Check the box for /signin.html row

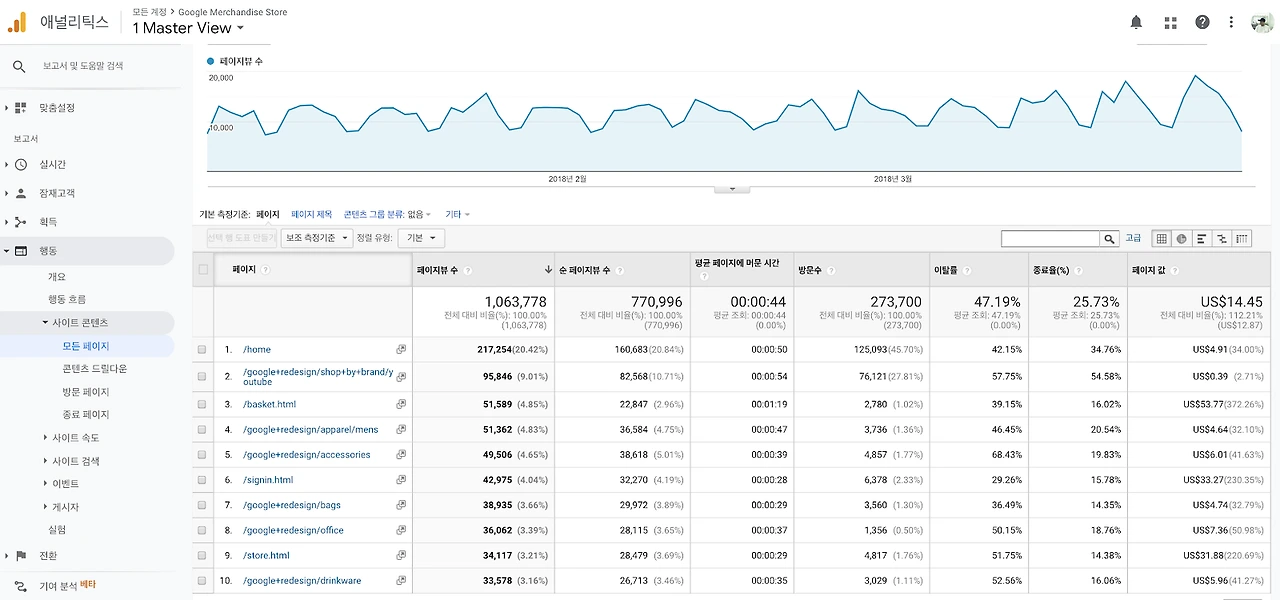tap(202, 481)
